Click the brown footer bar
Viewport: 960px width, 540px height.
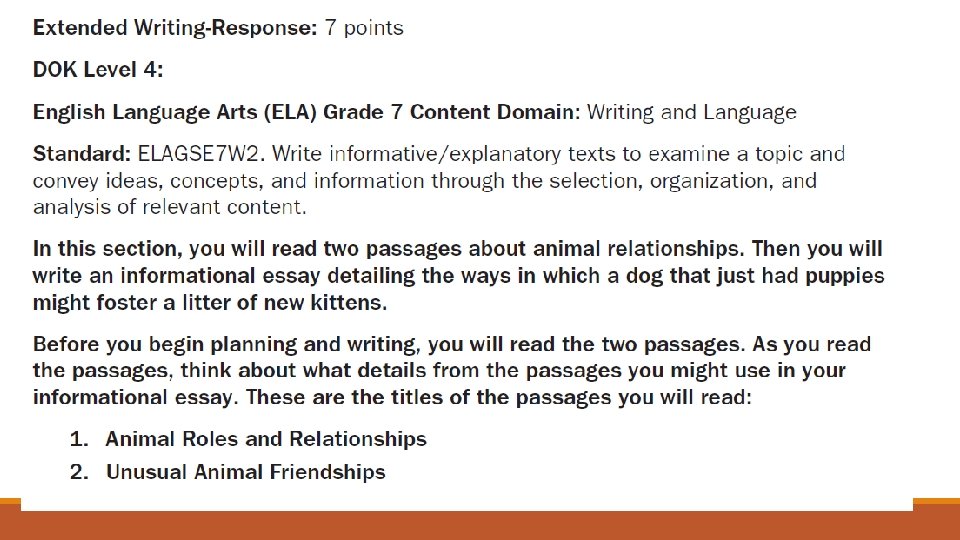coord(480,525)
